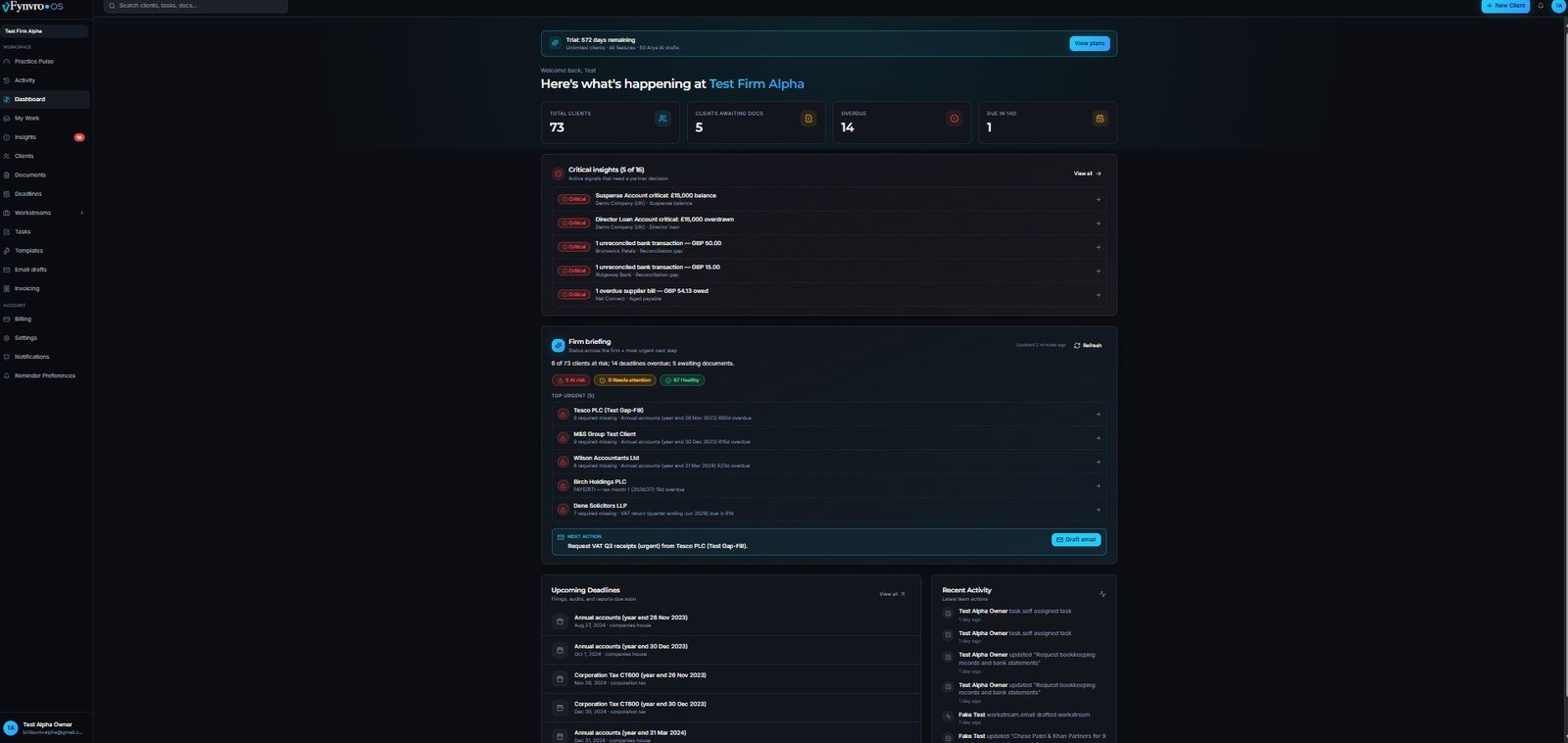Click the notification bell in top bar
Viewport: 1568px width, 743px height.
(1541, 6)
